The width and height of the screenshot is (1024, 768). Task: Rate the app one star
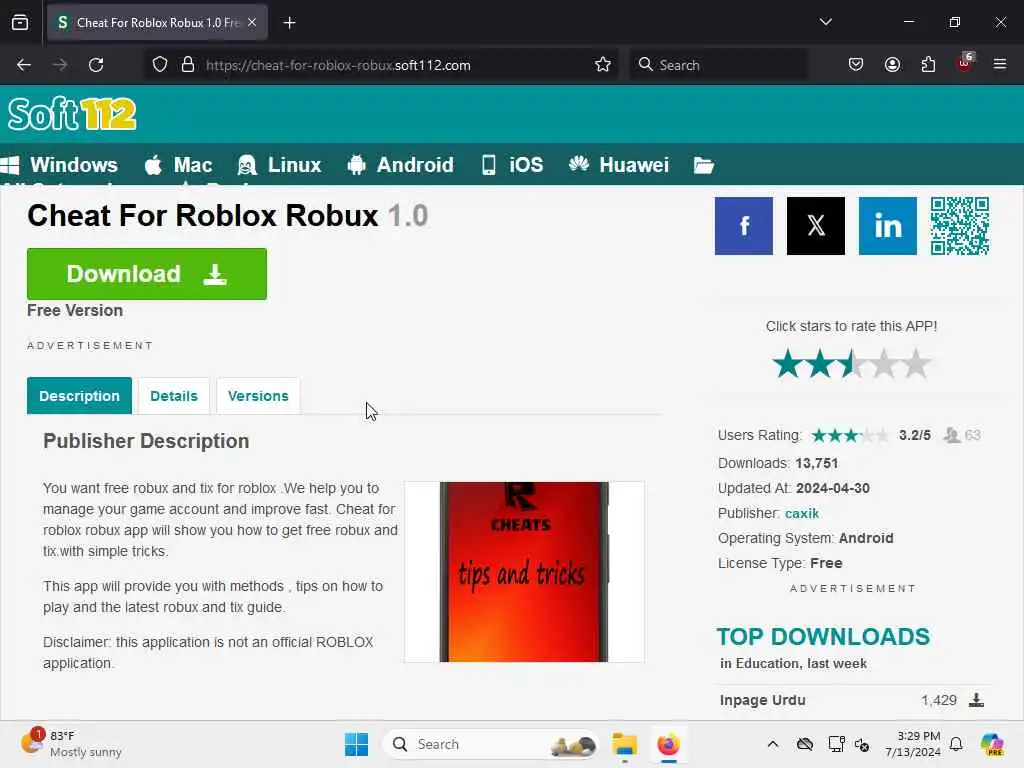(788, 364)
